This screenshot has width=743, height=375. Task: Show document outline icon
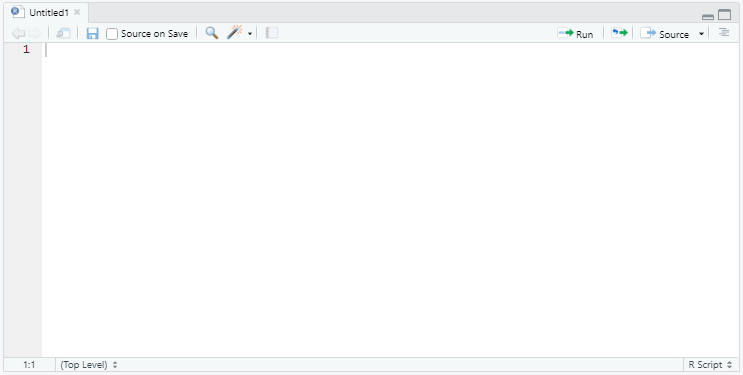[724, 32]
